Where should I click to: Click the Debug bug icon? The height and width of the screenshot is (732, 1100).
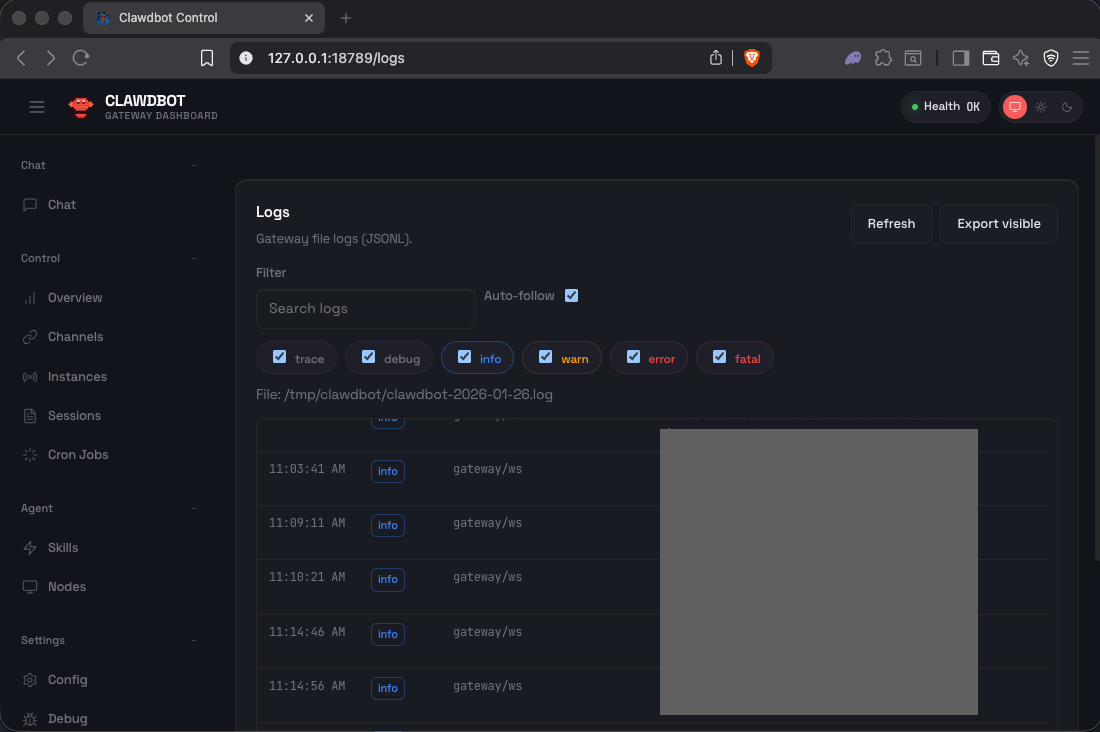click(29, 719)
